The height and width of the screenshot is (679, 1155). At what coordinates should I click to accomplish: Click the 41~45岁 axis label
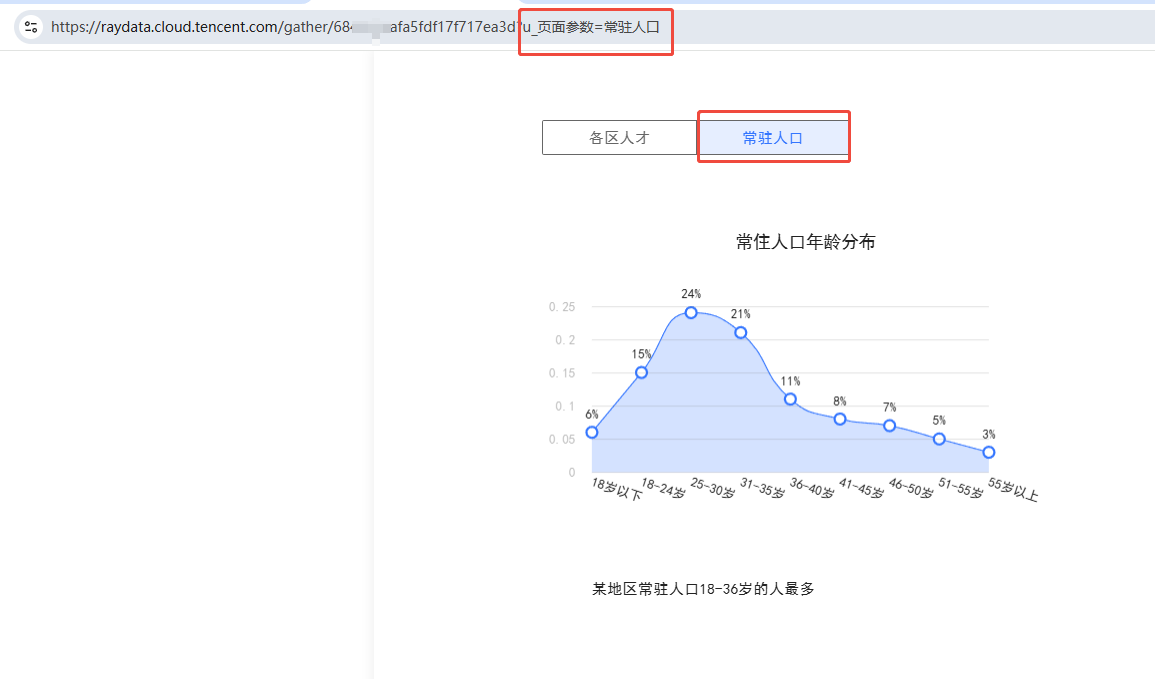click(861, 489)
